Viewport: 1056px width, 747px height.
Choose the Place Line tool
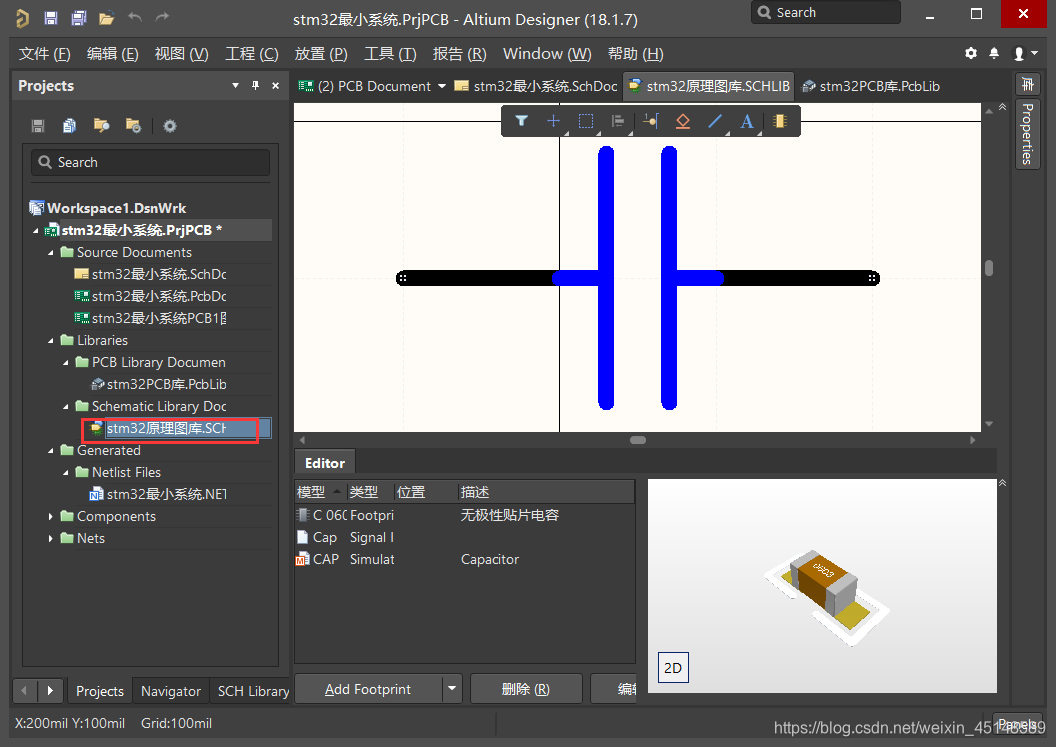[x=715, y=121]
